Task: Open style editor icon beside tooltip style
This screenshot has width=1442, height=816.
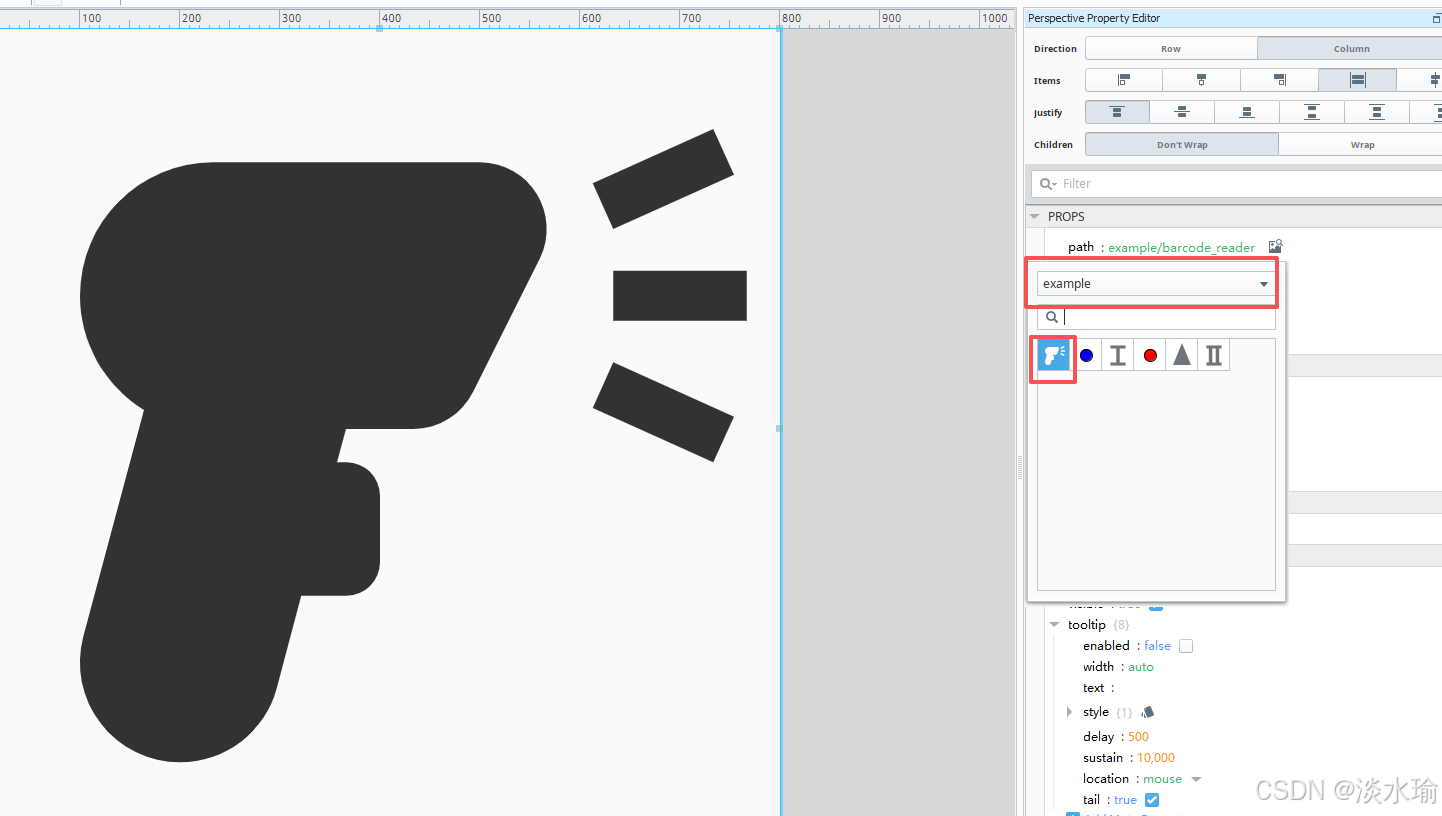Action: point(1147,712)
